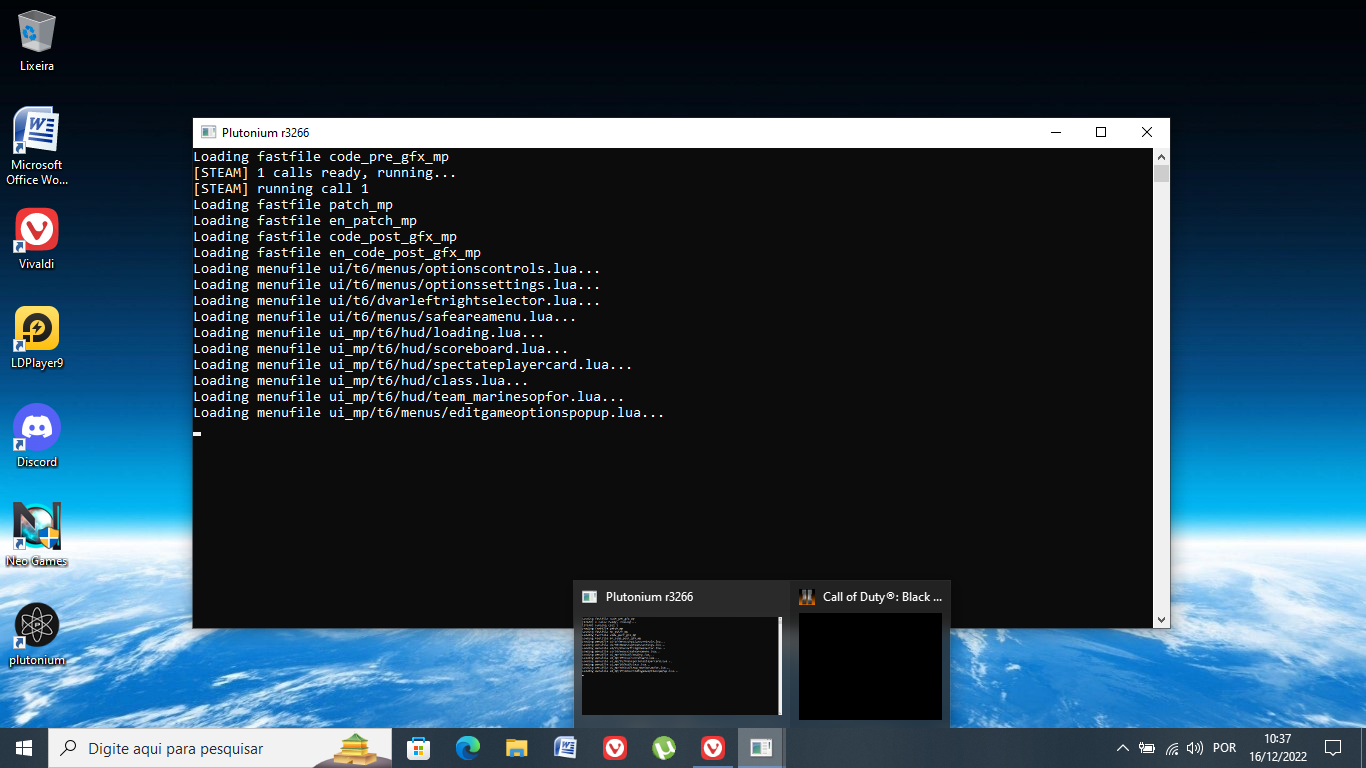Screen dimensions: 1366x768
Task: Open File Explorer from the taskbar
Action: 516,748
